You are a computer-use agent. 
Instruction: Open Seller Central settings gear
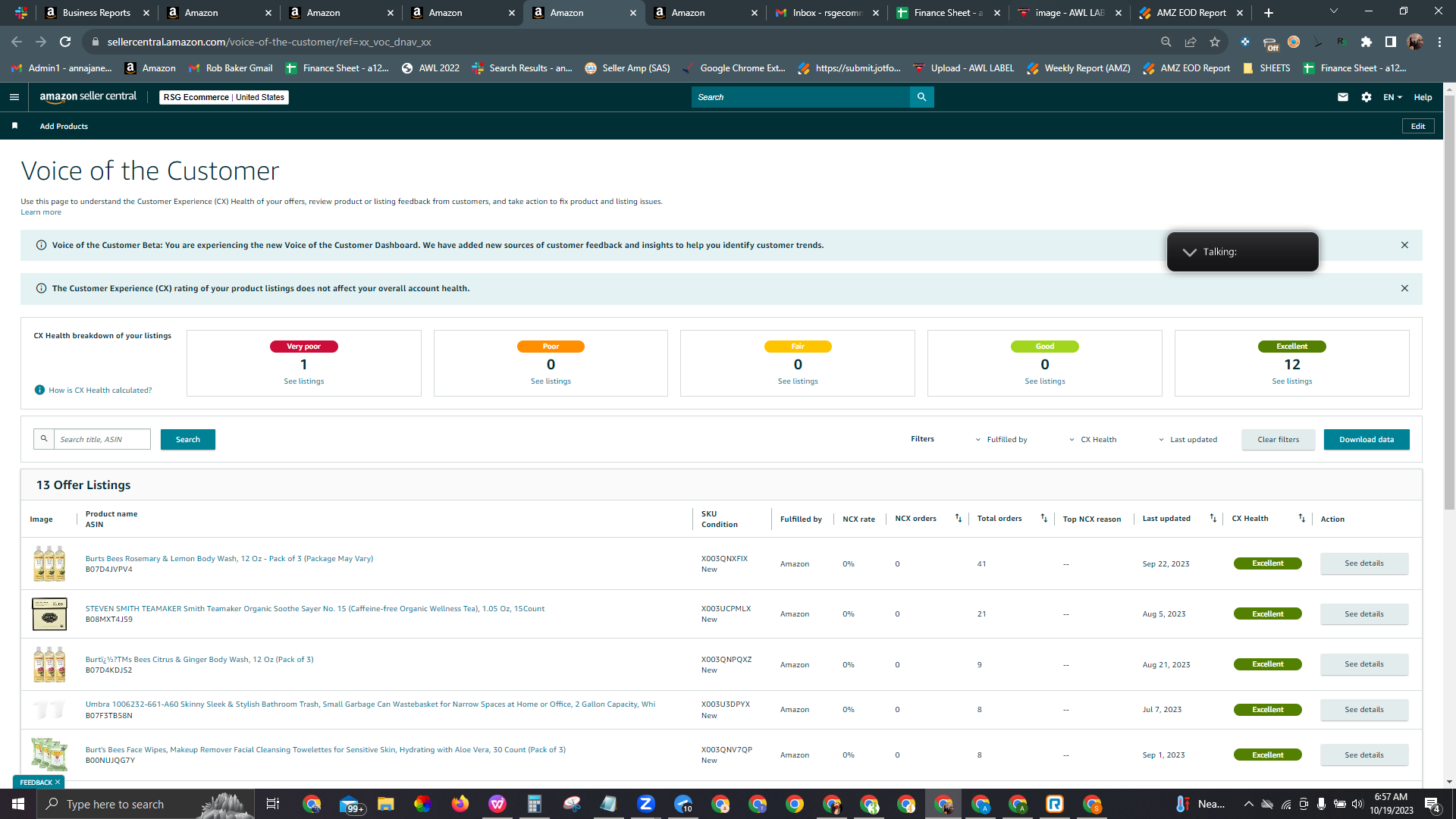click(1367, 97)
